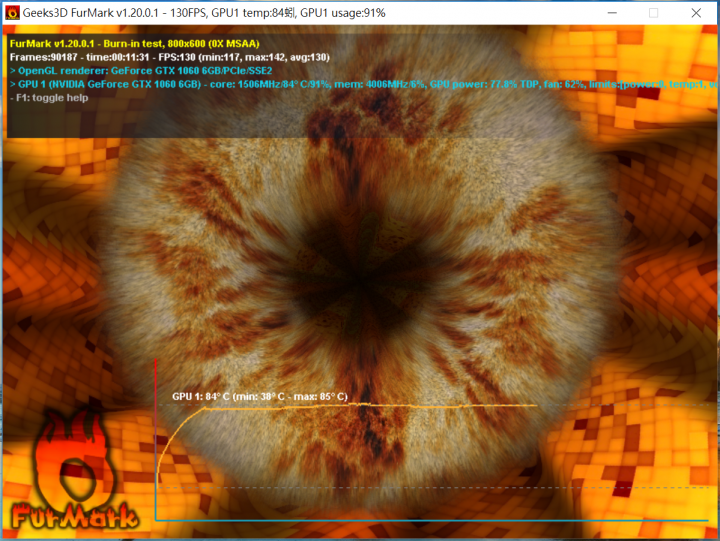Viewport: 720px width, 541px height.
Task: Click the 'GPU 1 (NVIDIA GeForce GTX 1060 6GB)' line
Action: click(363, 84)
